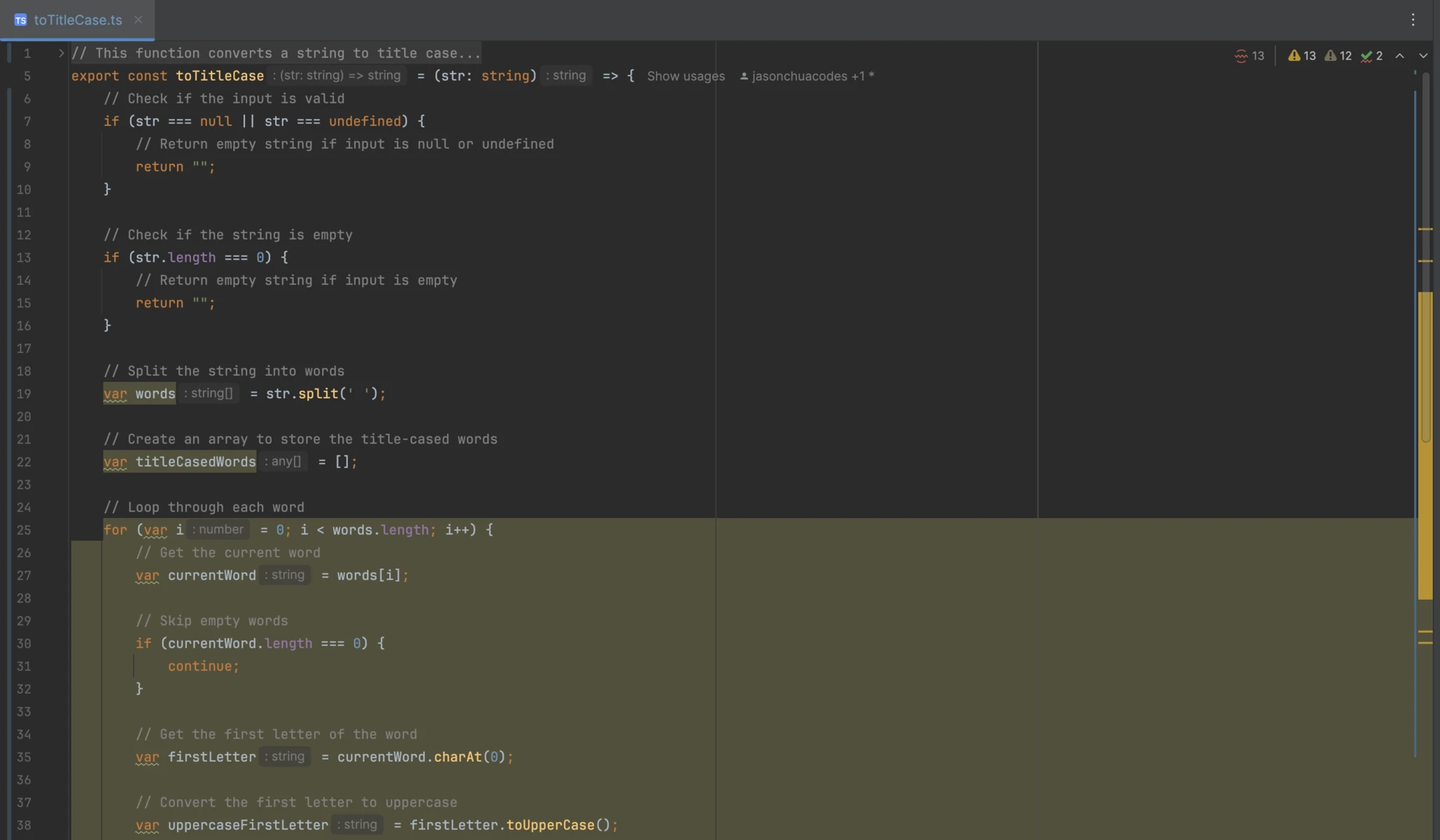Click the ': string' hint after currentWord
This screenshot has width=1440, height=840.
coord(285,575)
